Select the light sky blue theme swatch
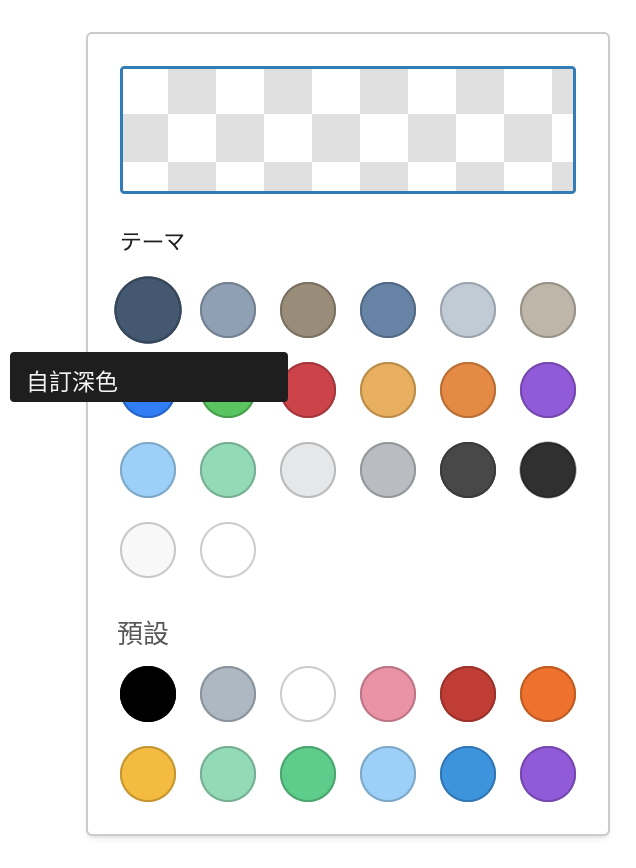Screen dimensions: 636x868 coord(148,470)
